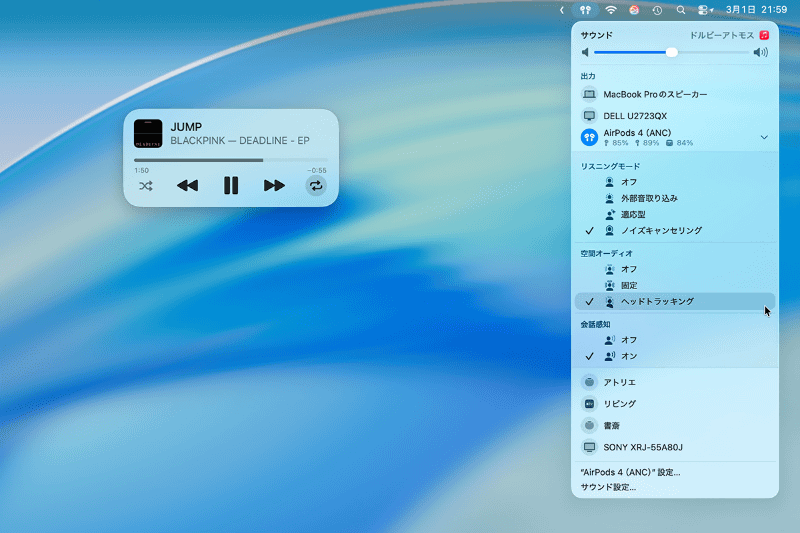Open サウンド設定...

608,487
